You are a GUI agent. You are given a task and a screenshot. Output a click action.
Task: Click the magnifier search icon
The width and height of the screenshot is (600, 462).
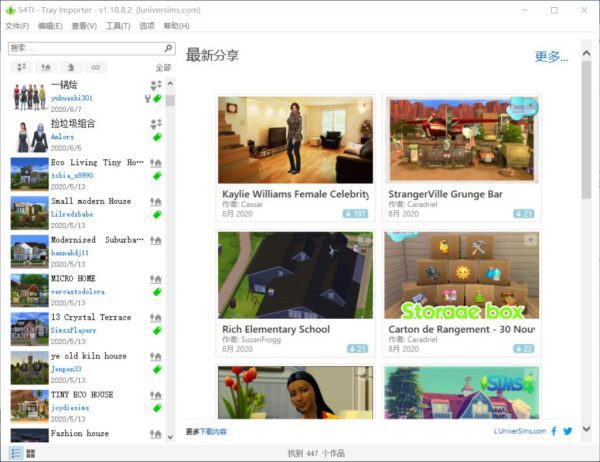[x=168, y=48]
